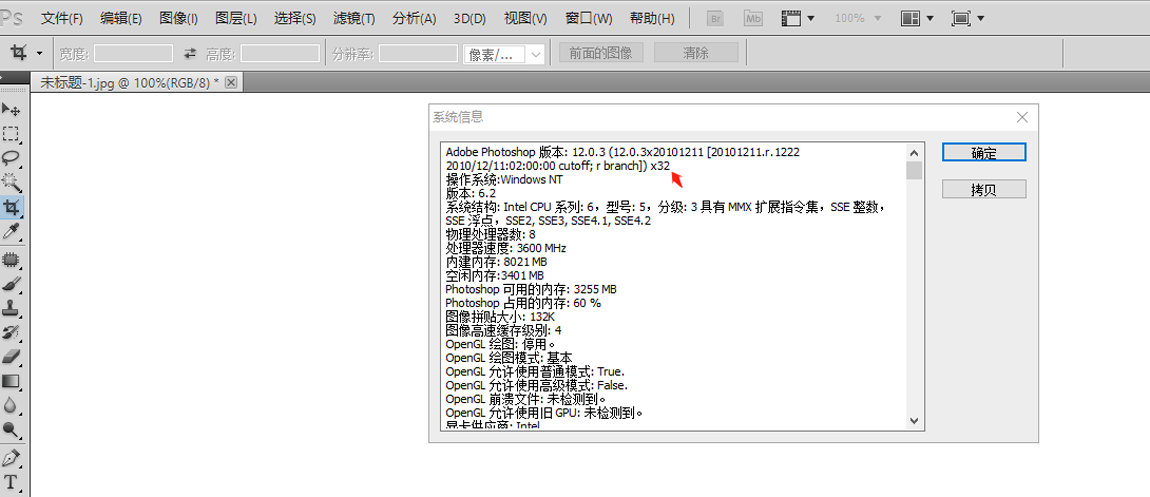This screenshot has width=1150, height=497.
Task: Open the 图像(I) menu
Action: tap(179, 18)
